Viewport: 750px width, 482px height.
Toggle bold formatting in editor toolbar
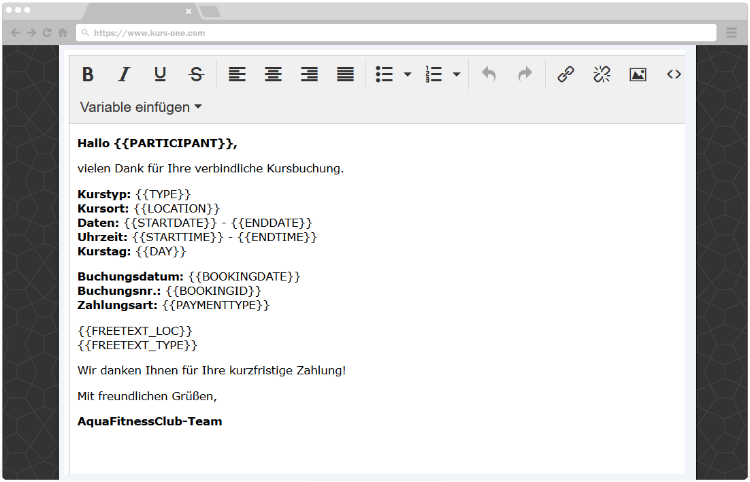coord(88,75)
